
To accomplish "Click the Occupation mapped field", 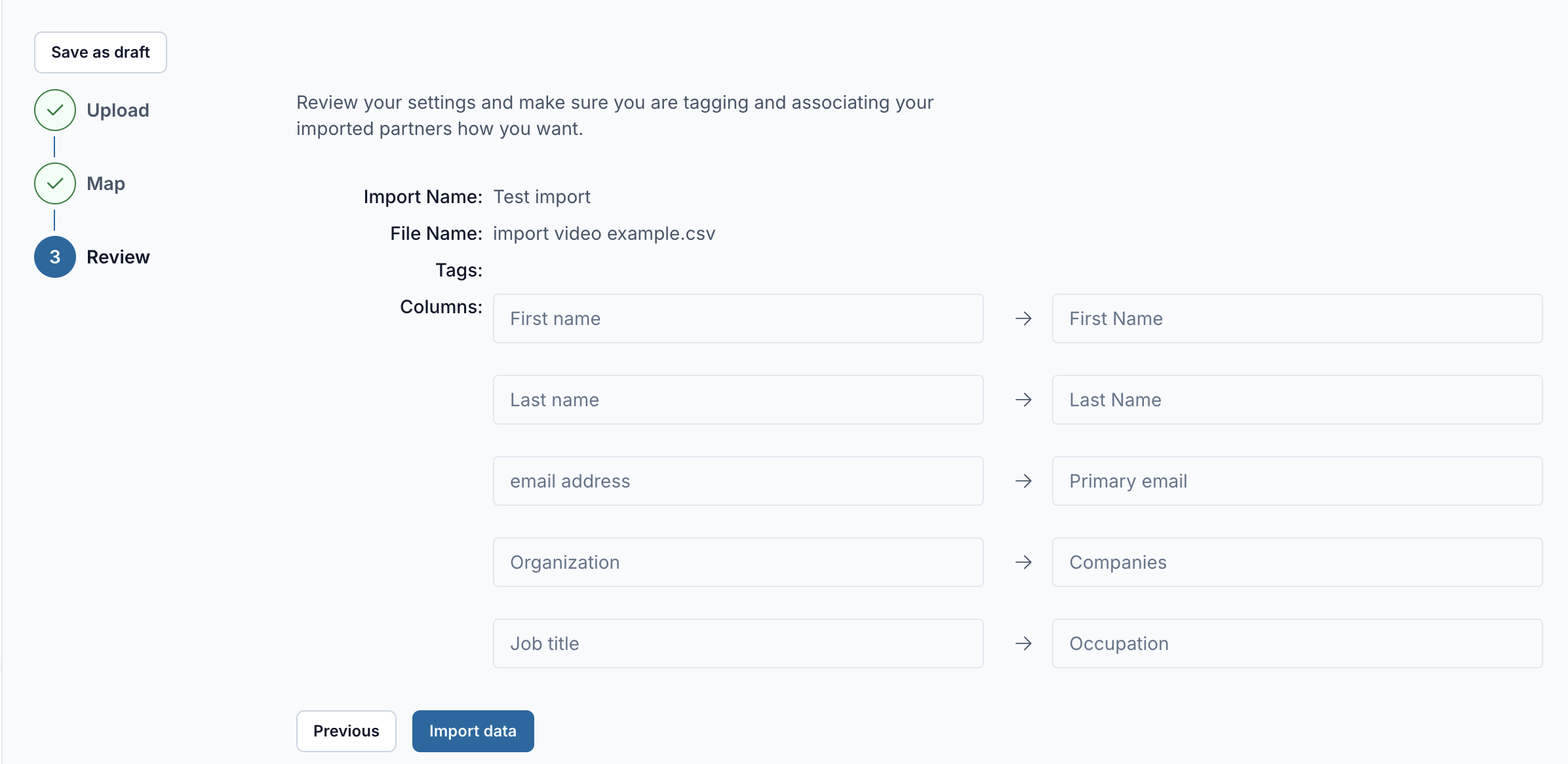I will (x=1297, y=643).
